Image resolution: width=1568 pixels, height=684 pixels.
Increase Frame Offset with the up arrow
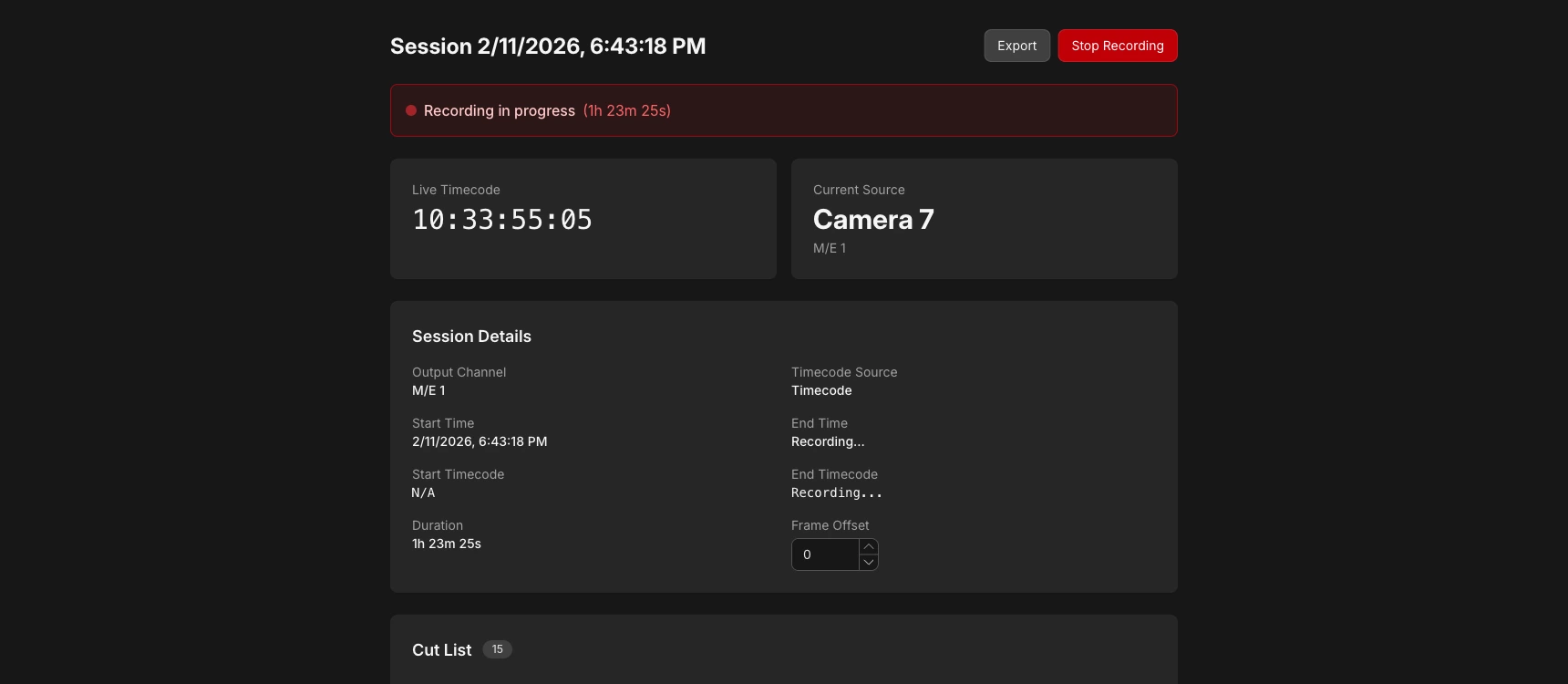pos(869,546)
